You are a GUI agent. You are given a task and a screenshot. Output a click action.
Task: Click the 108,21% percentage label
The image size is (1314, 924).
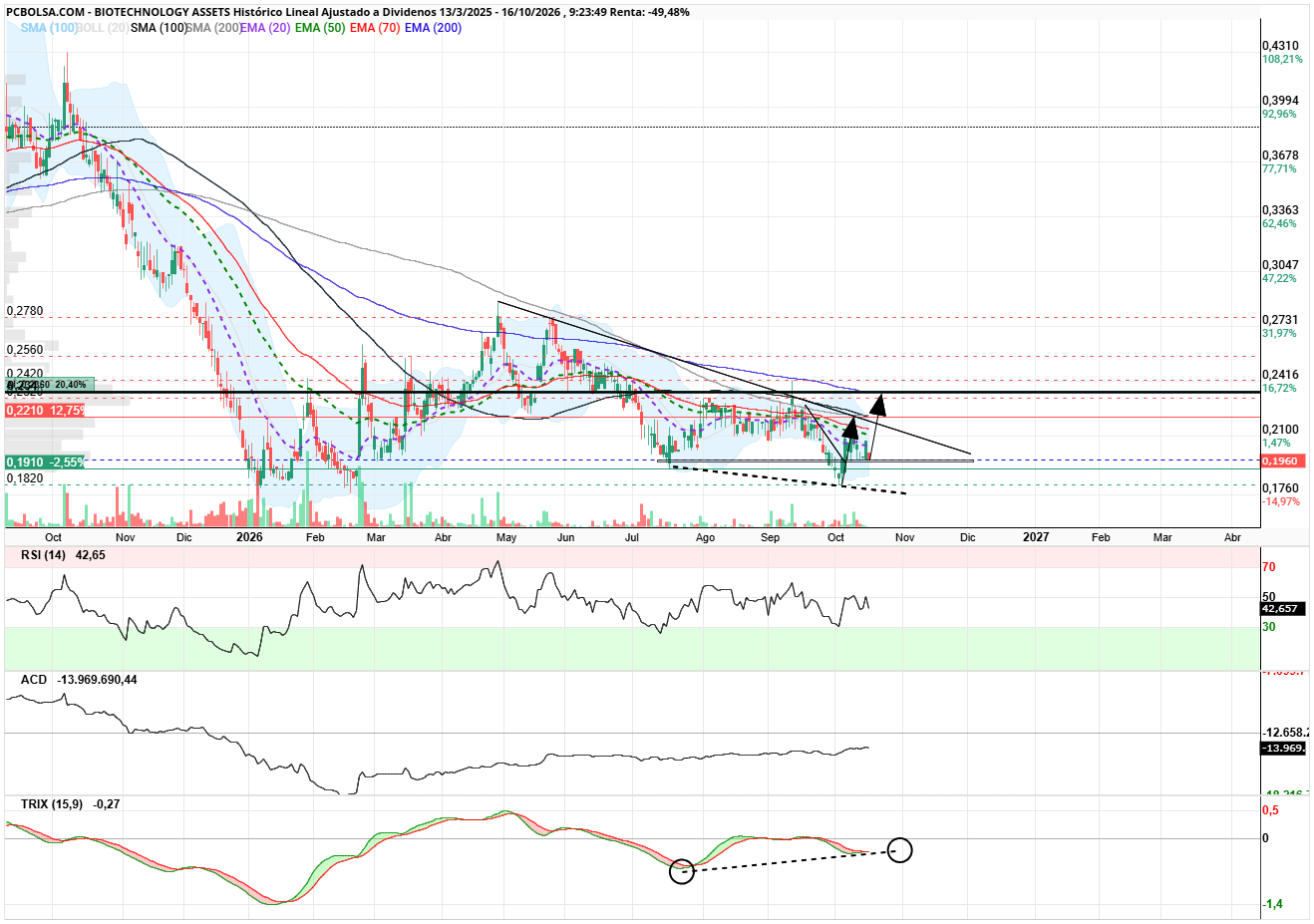pyautogui.click(x=1282, y=60)
